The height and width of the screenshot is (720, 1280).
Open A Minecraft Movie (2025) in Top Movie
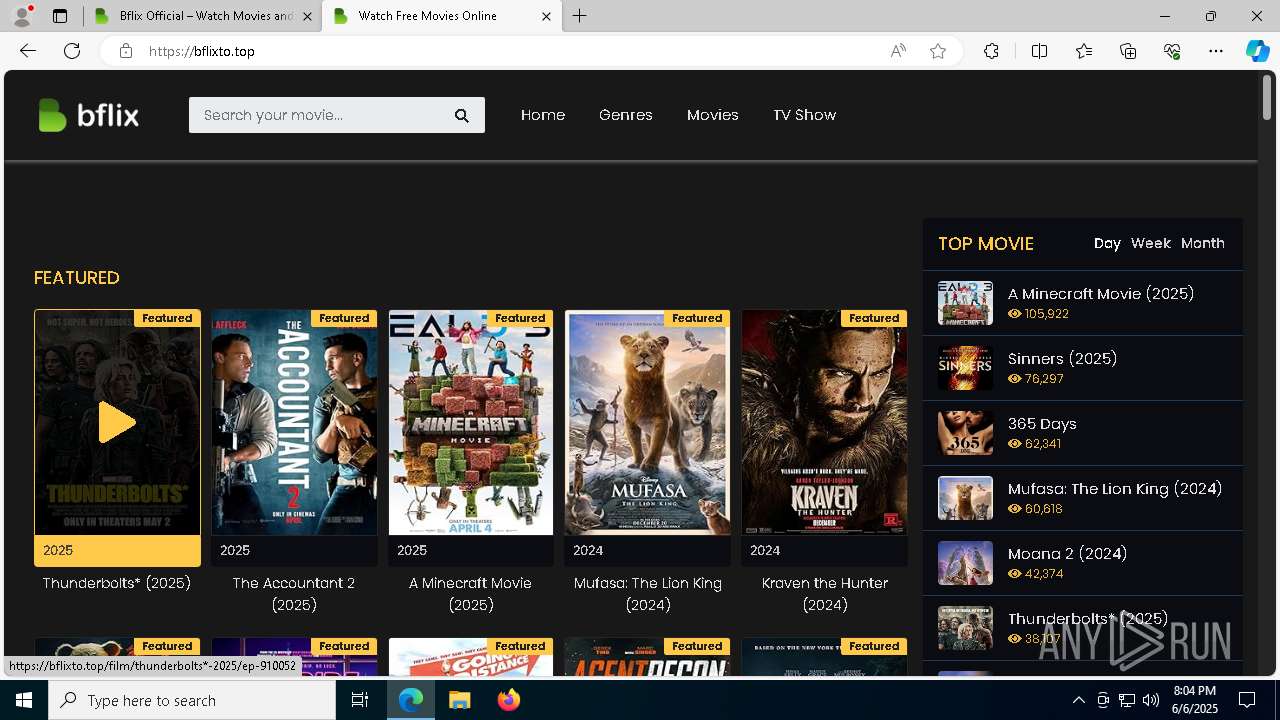coord(1101,294)
